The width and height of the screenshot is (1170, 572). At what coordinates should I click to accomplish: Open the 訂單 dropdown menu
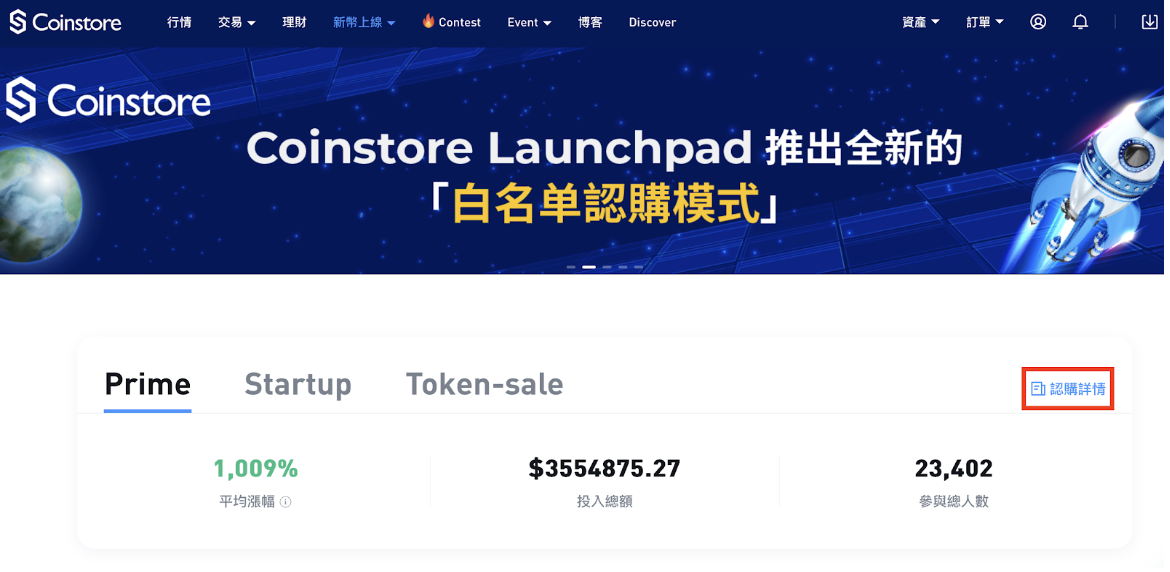[985, 22]
